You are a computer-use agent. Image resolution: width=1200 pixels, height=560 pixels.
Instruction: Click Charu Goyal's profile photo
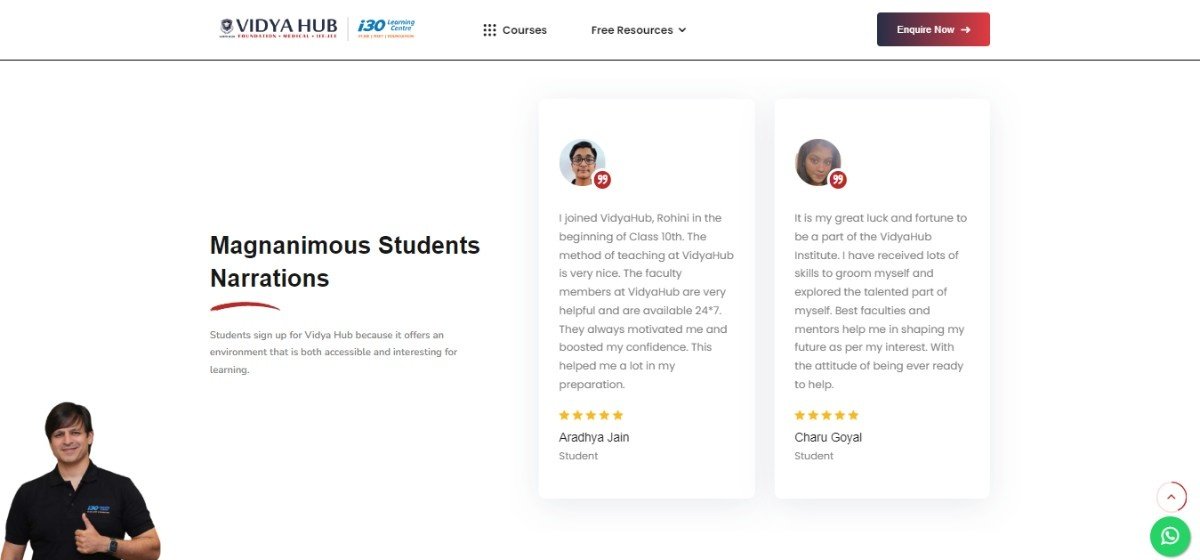click(x=815, y=161)
